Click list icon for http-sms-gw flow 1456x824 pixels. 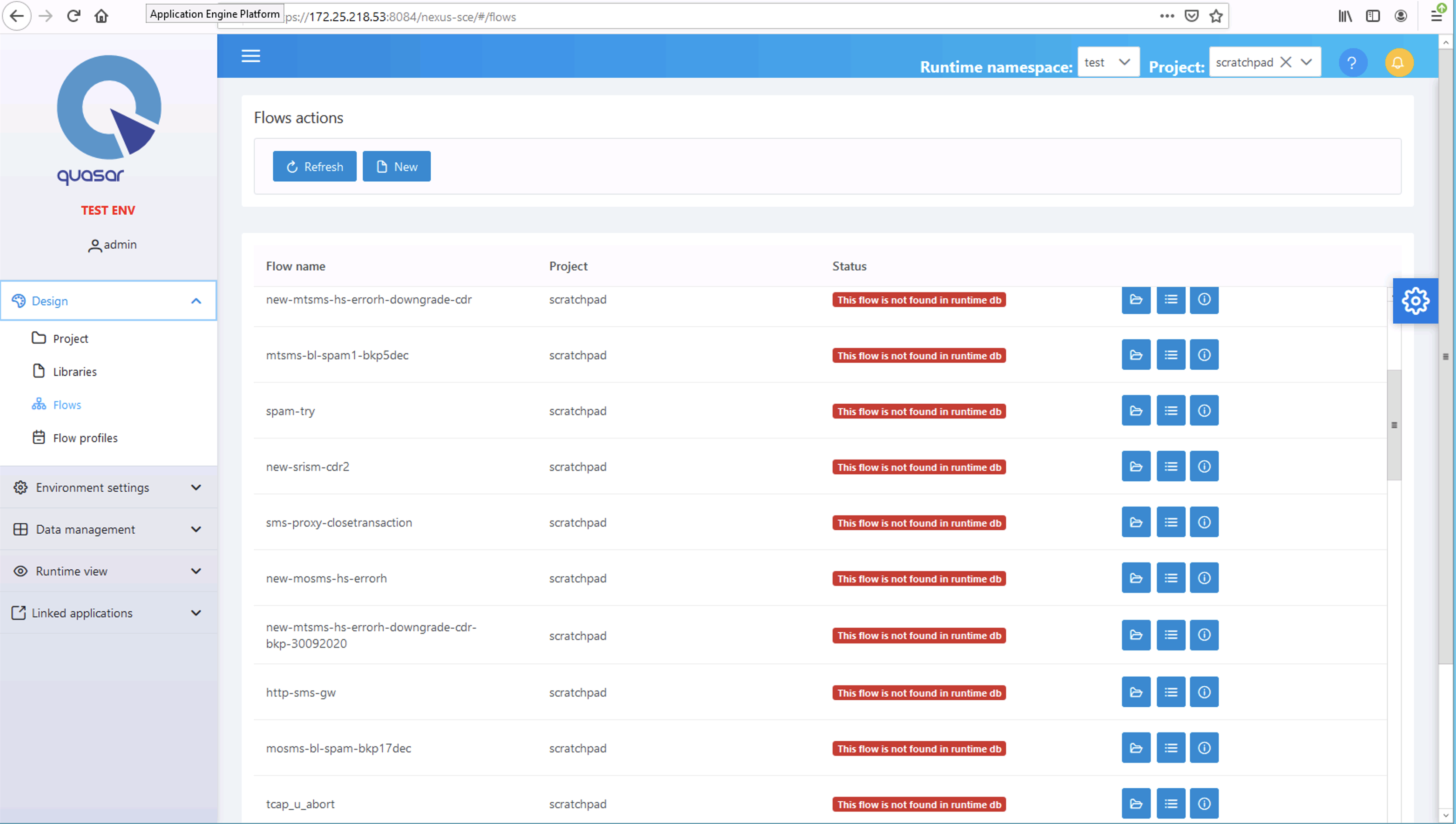point(1170,692)
